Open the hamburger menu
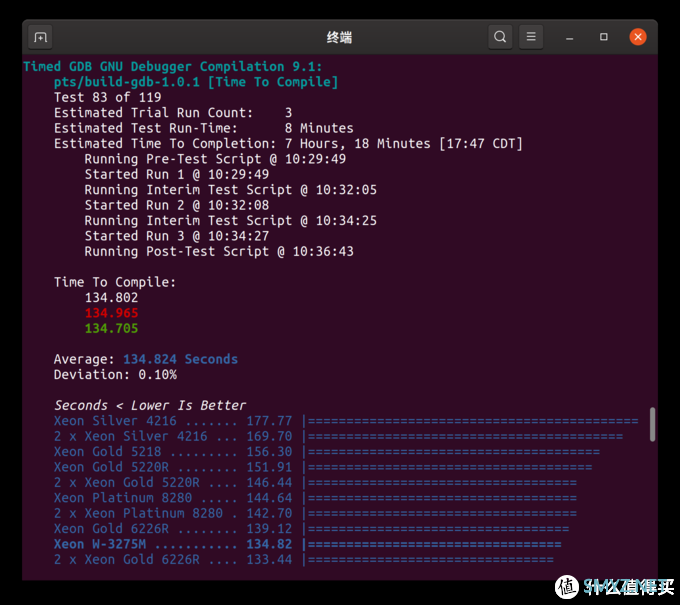The width and height of the screenshot is (680, 605). 531,37
